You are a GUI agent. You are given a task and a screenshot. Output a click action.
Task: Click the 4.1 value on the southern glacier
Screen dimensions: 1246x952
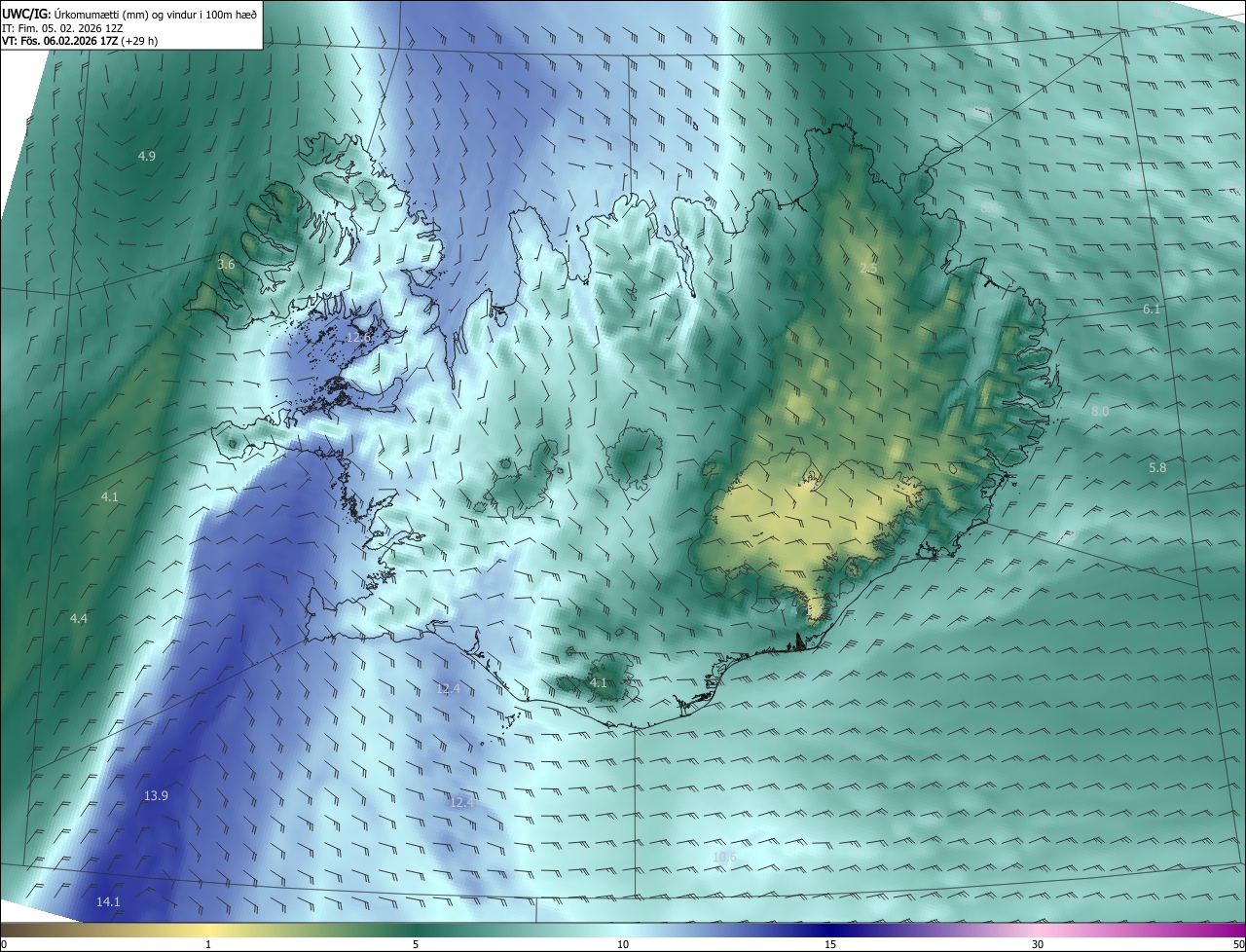[x=599, y=682]
